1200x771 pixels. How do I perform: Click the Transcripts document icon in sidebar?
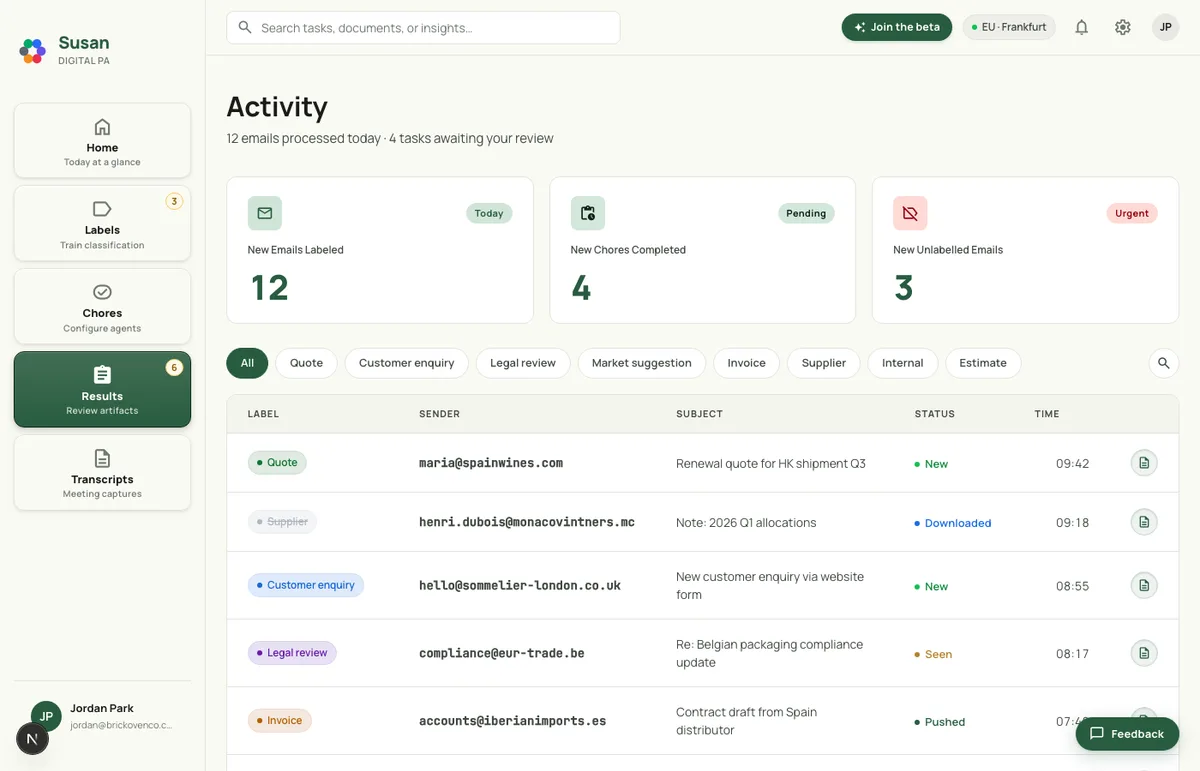click(102, 458)
